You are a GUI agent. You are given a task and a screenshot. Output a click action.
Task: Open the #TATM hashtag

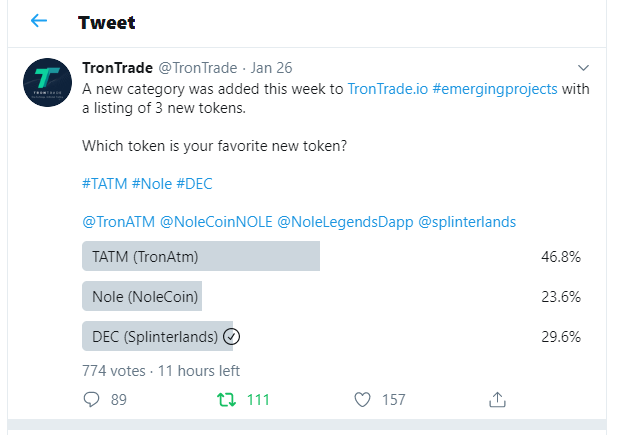[x=104, y=184]
